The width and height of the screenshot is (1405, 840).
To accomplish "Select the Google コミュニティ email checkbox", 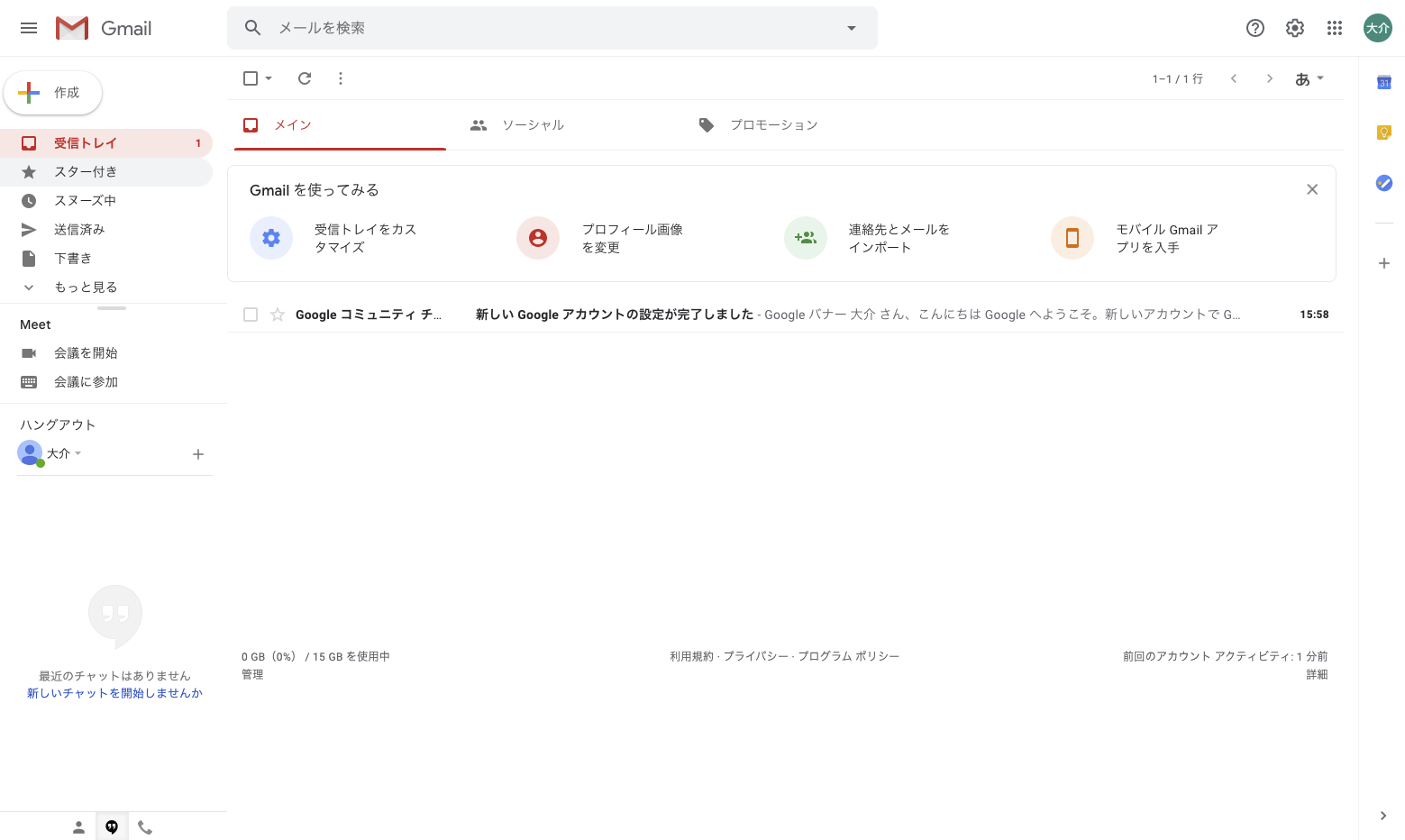I will [x=251, y=315].
